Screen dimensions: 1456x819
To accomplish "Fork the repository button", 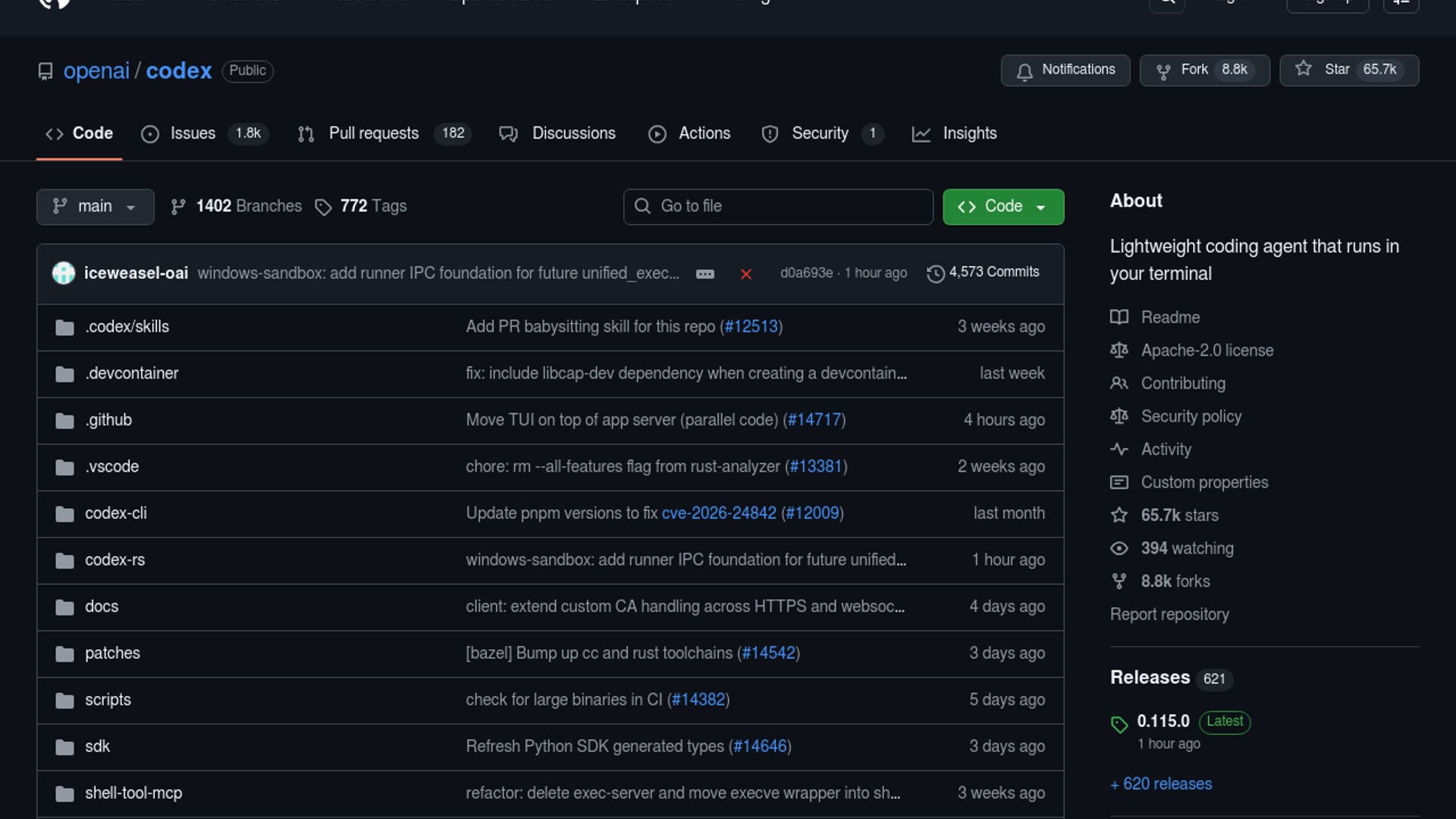I will (x=1194, y=70).
